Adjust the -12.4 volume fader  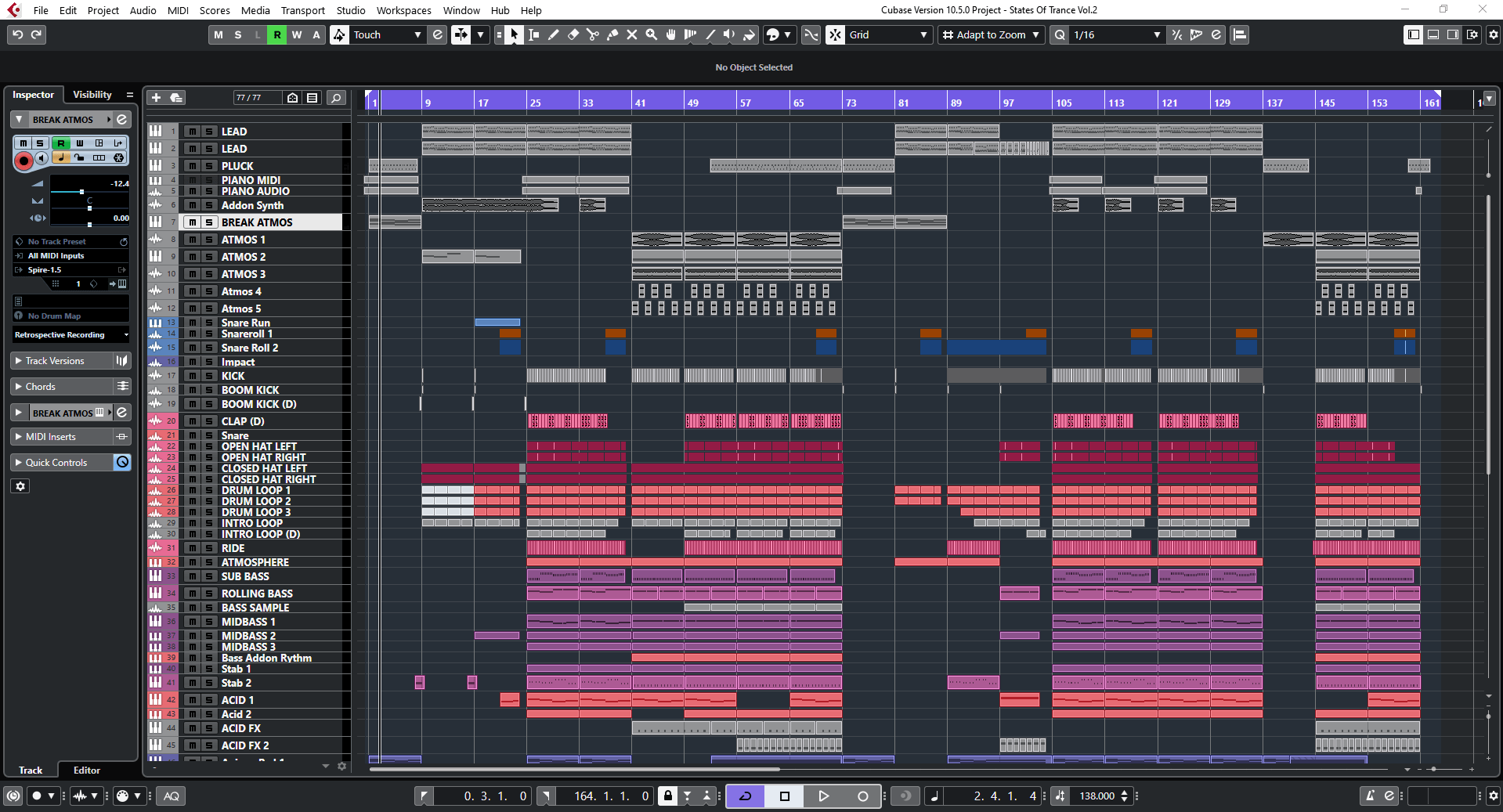pyautogui.click(x=82, y=192)
